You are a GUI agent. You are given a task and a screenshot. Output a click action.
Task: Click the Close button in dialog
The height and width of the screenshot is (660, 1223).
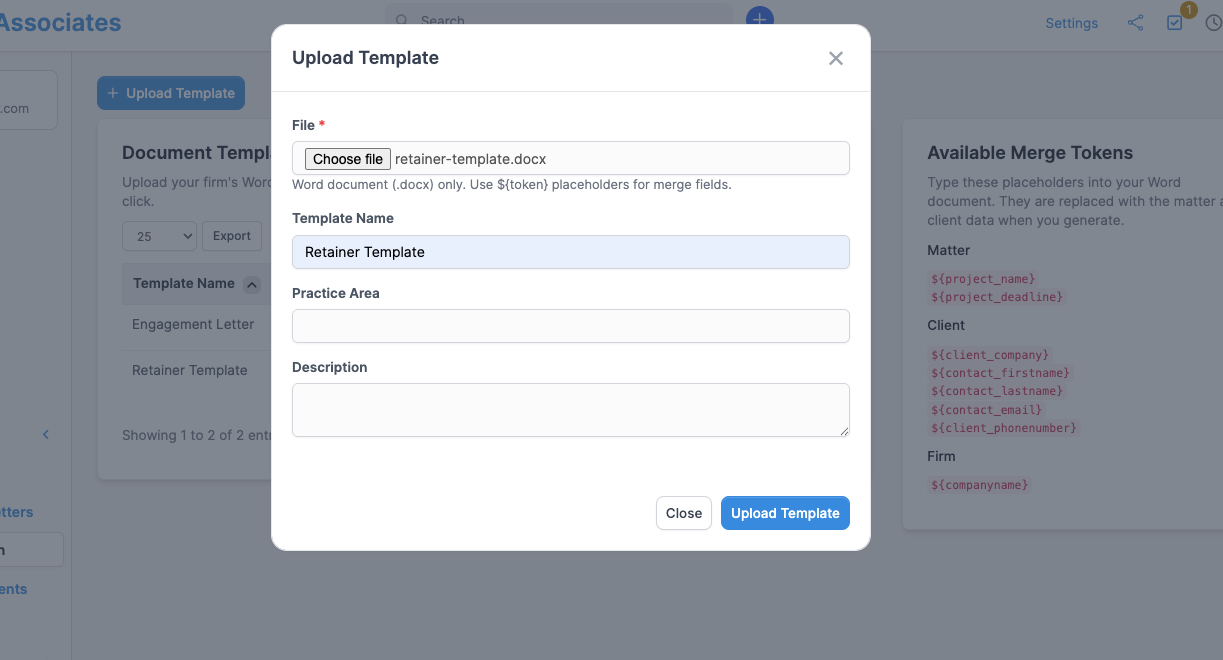684,513
